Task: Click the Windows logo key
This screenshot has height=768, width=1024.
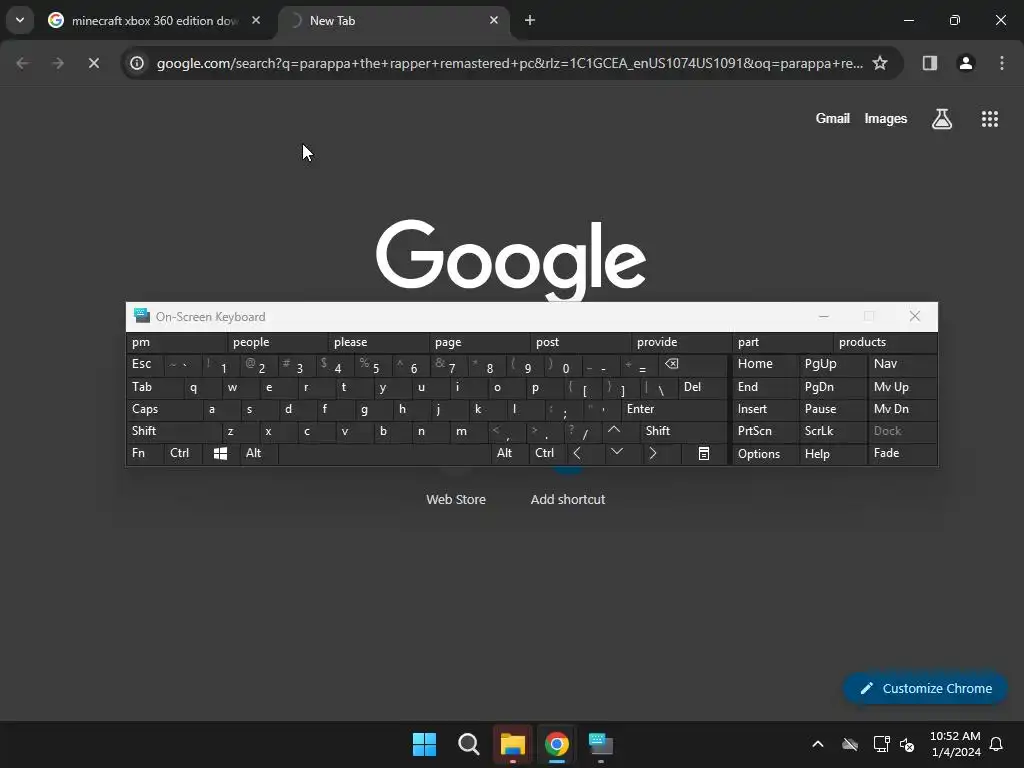Action: coord(220,453)
